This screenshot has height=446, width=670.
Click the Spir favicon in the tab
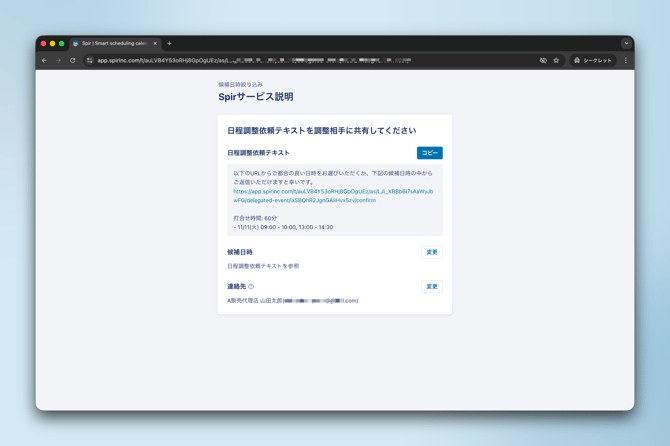(76, 43)
